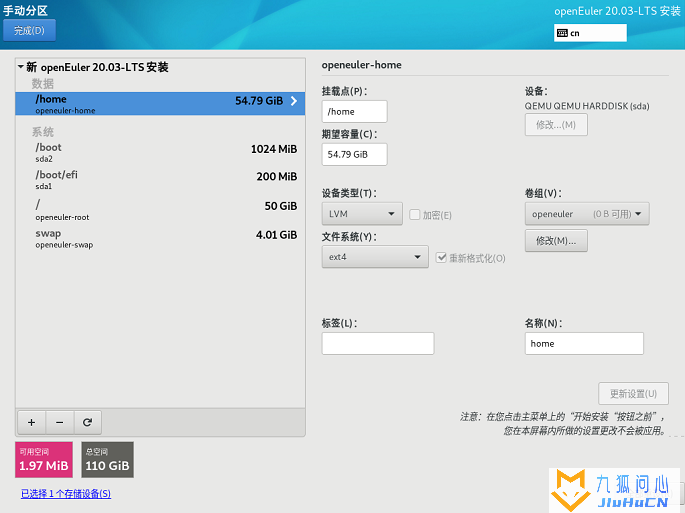Image resolution: width=685 pixels, height=513 pixels.
Task: Click the 4.01 GiB swap size value
Action: (276, 235)
